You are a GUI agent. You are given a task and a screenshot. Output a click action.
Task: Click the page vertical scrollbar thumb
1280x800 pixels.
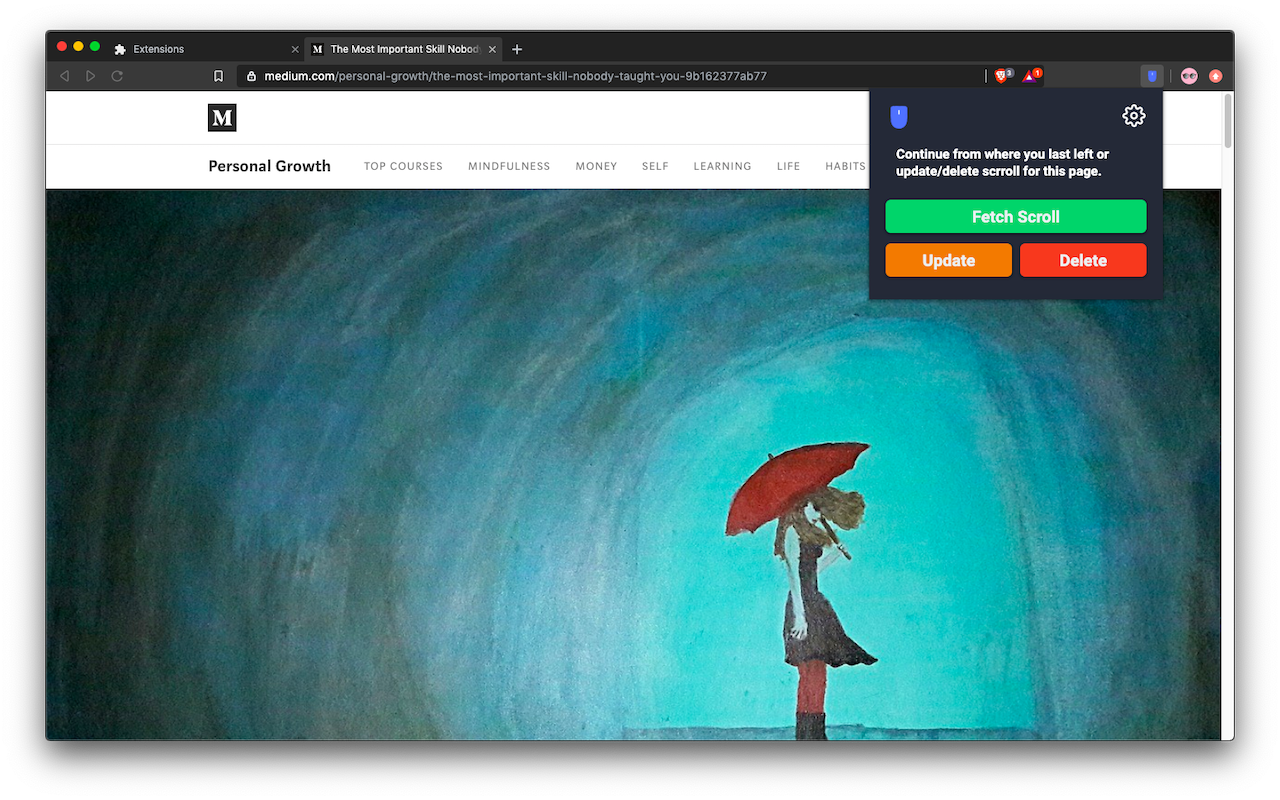[1228, 121]
